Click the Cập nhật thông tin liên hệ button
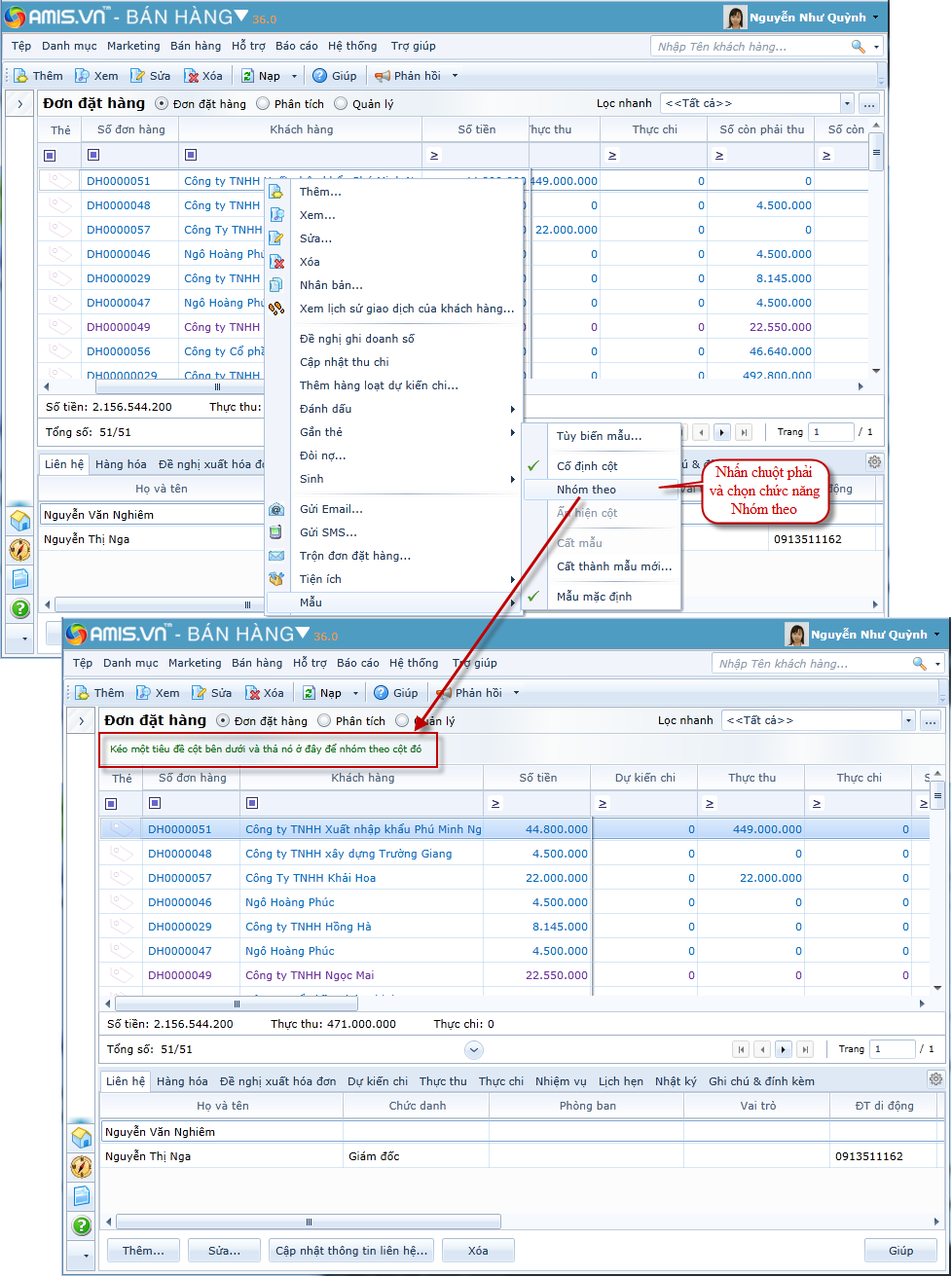 [351, 1251]
